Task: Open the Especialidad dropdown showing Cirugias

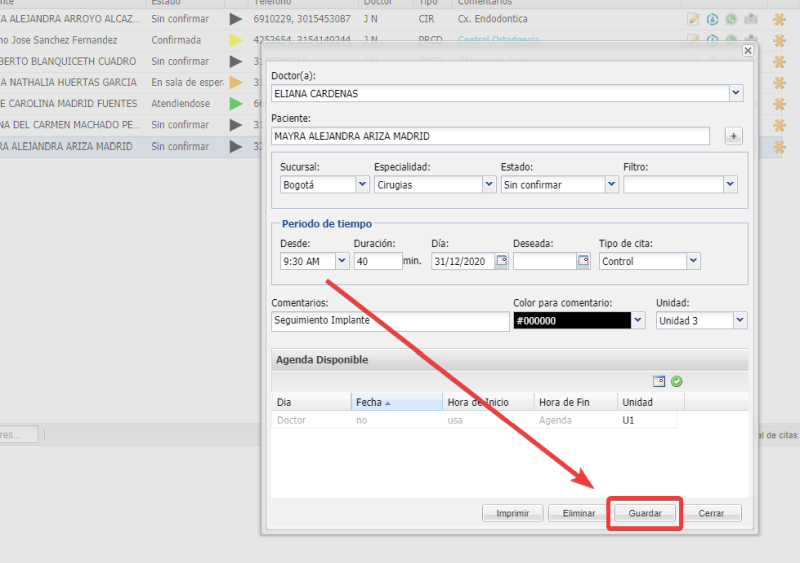Action: coord(489,184)
